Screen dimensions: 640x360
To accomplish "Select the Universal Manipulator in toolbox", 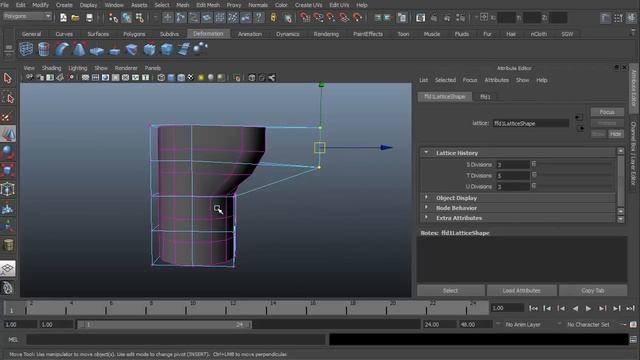I will coord(8,189).
